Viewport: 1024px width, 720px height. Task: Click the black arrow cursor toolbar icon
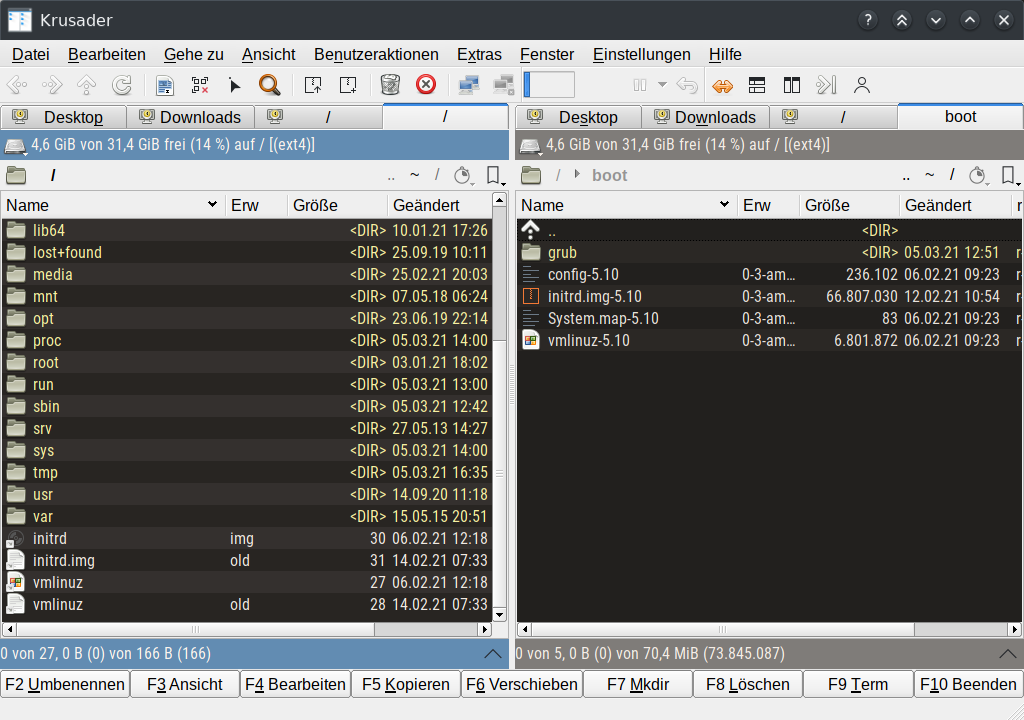[234, 85]
